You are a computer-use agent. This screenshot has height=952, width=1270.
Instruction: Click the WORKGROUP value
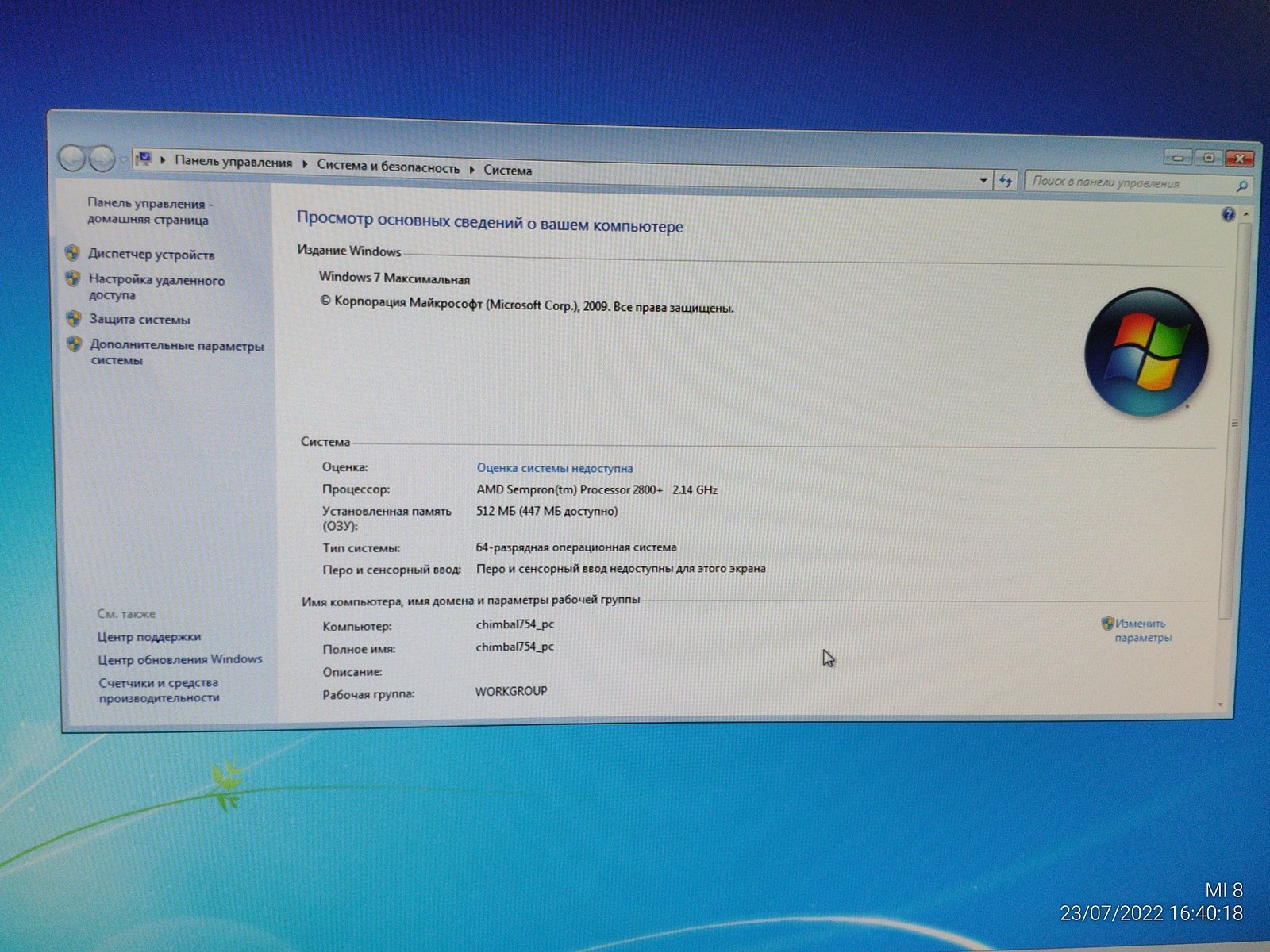(511, 691)
